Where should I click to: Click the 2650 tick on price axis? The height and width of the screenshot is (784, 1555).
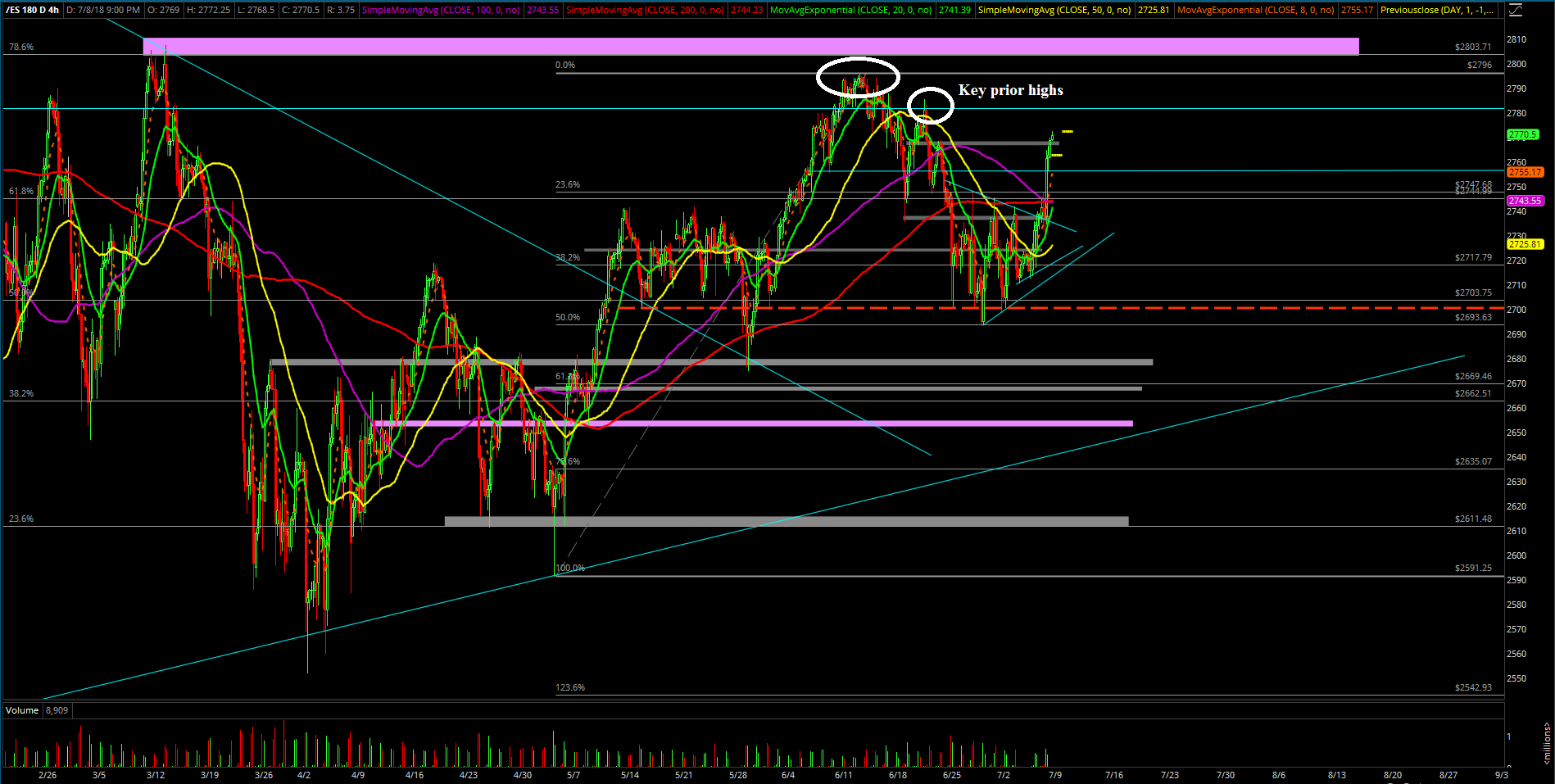1516,433
